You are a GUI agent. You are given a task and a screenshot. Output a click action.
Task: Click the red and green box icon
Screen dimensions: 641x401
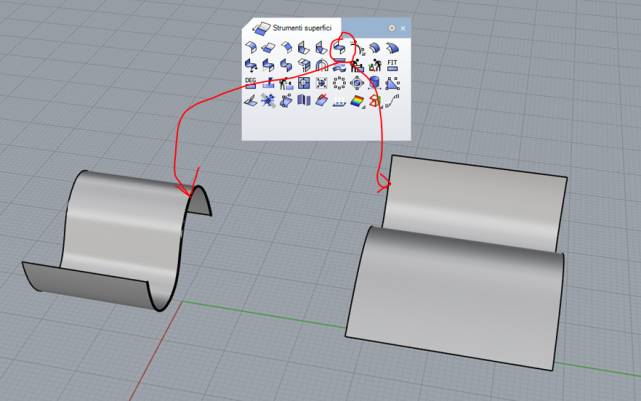click(x=375, y=101)
